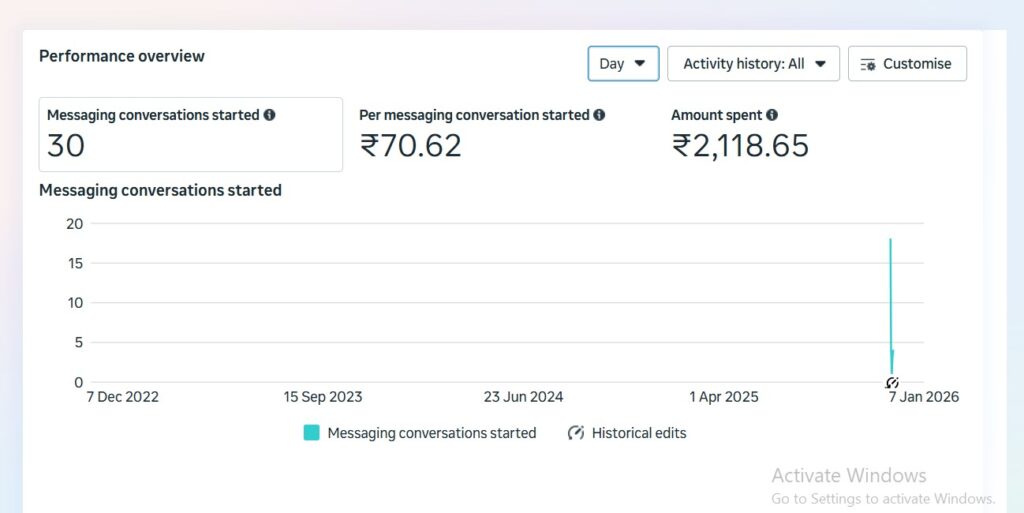Screen dimensions: 1024x513
Task: Click the 7 Jan 2026 axis date label
Action: 923,397
